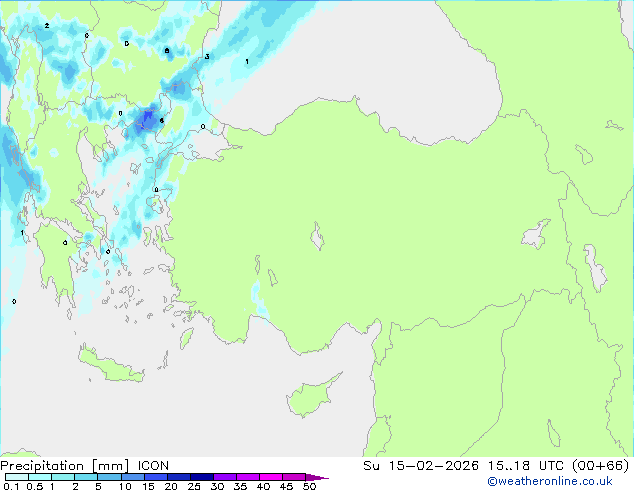634x490 pixels.
Task: Click the purple over-50 arrow on the legend
Action: click(x=317, y=478)
